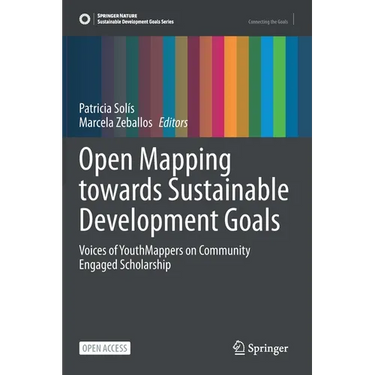Click the italic 'Editors' label

[x=173, y=123]
